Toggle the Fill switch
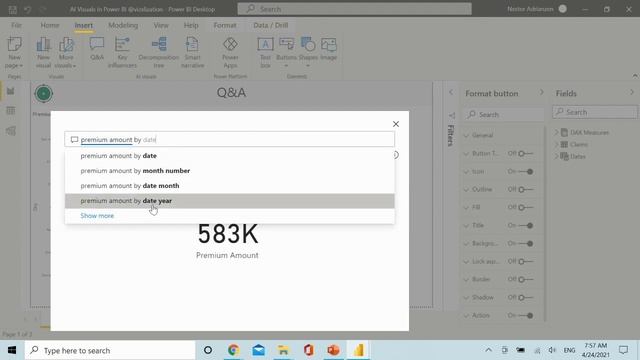Image resolution: width=640 pixels, height=360 pixels. (526, 207)
